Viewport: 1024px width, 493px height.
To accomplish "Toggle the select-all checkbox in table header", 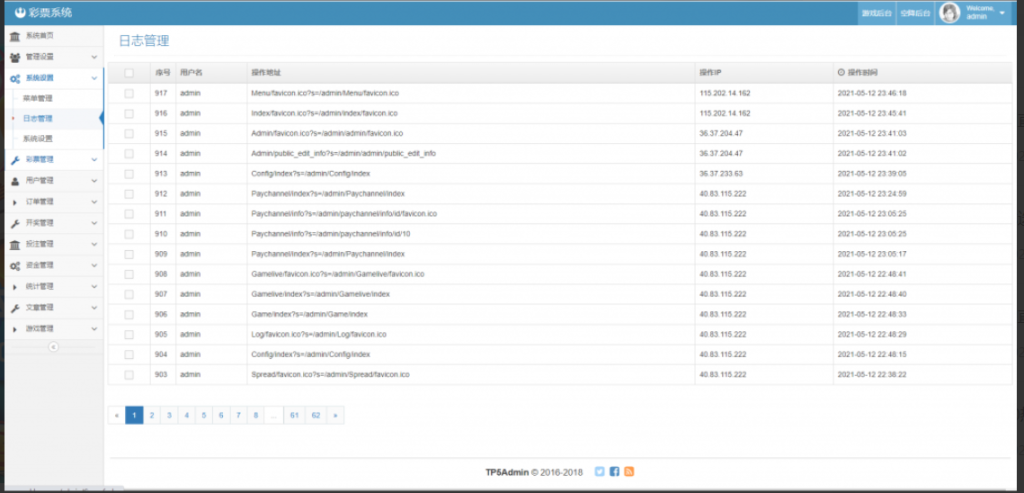I will (x=129, y=73).
